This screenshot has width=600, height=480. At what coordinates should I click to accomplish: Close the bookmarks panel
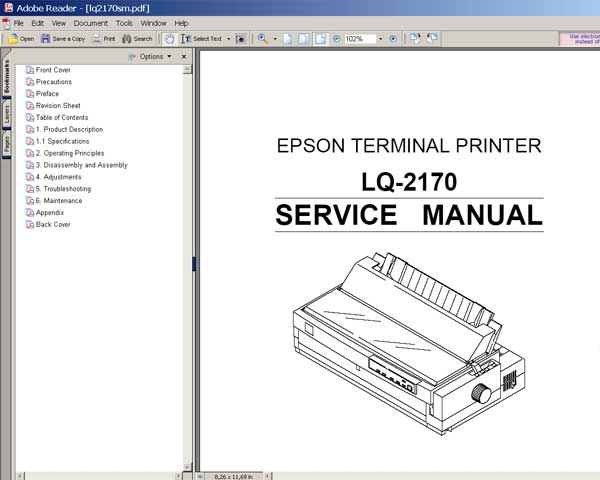click(184, 56)
